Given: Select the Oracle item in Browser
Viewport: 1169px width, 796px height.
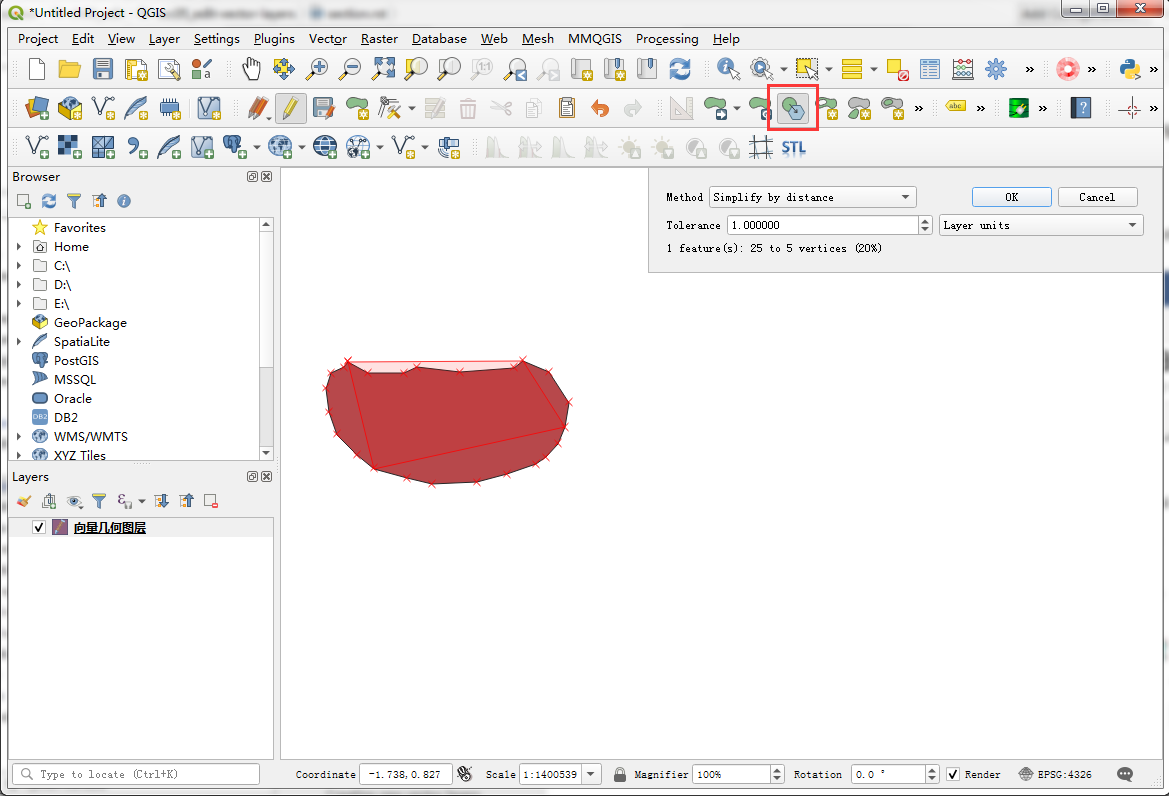Looking at the screenshot, I should 73,399.
